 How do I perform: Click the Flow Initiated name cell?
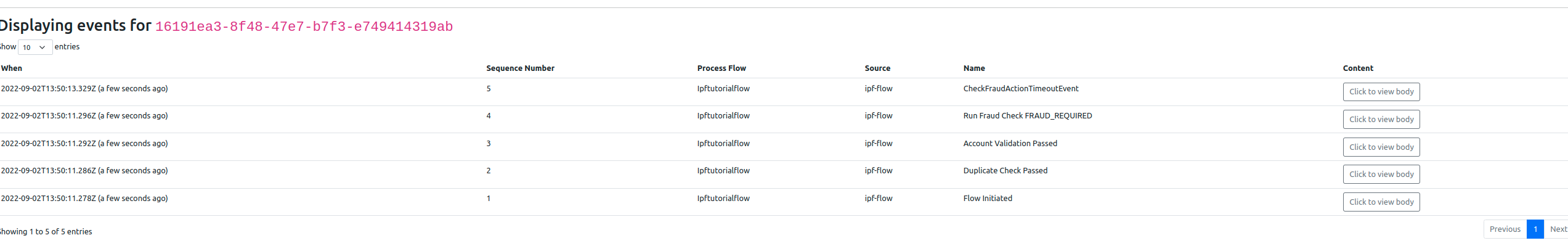point(988,199)
